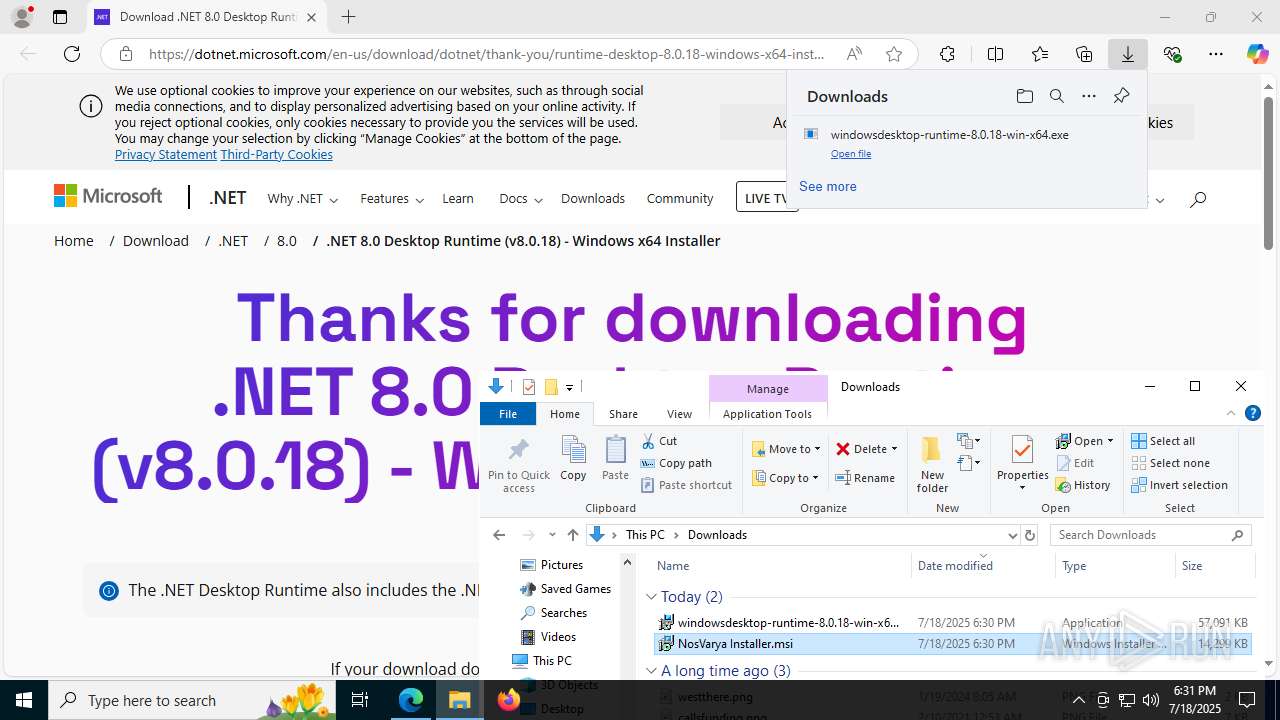Screen dimensions: 1280x720
Task: Open the Delete dropdown in Explorer
Action: click(x=894, y=449)
